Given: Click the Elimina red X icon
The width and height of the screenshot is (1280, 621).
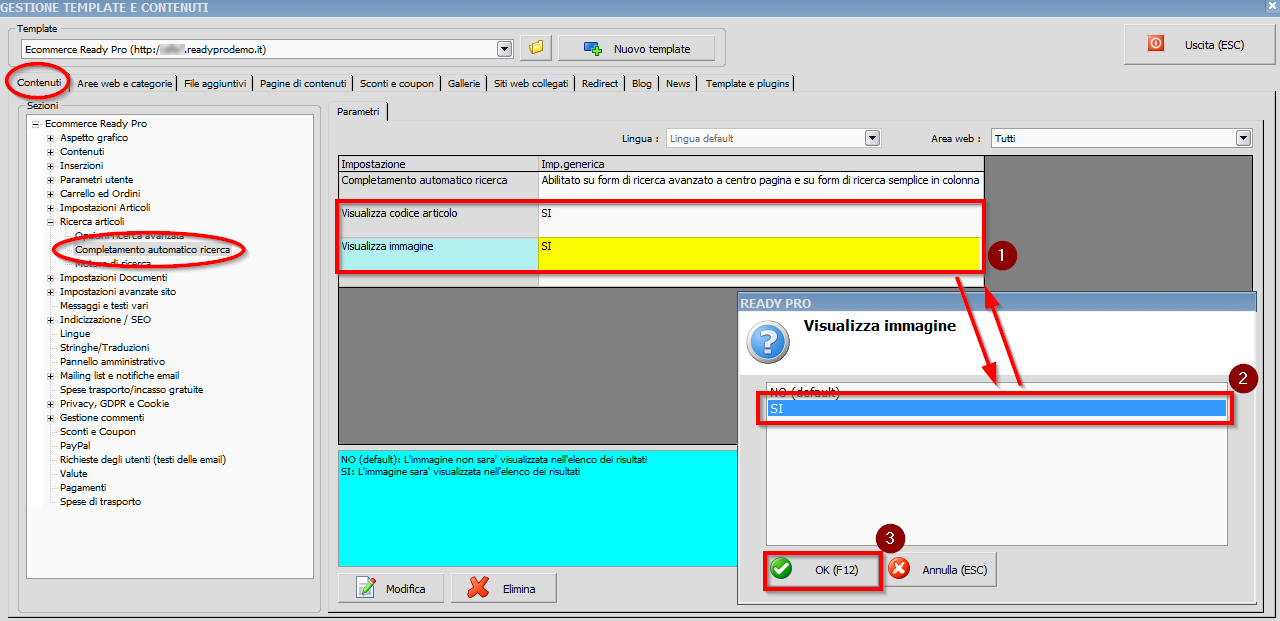Looking at the screenshot, I should (x=479, y=588).
